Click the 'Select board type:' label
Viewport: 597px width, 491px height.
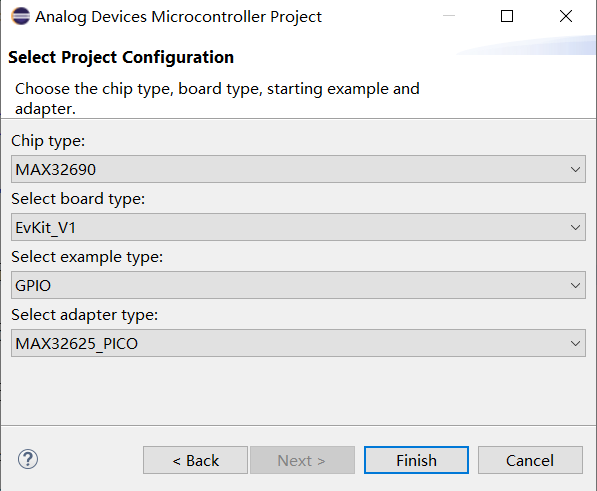pos(78,199)
